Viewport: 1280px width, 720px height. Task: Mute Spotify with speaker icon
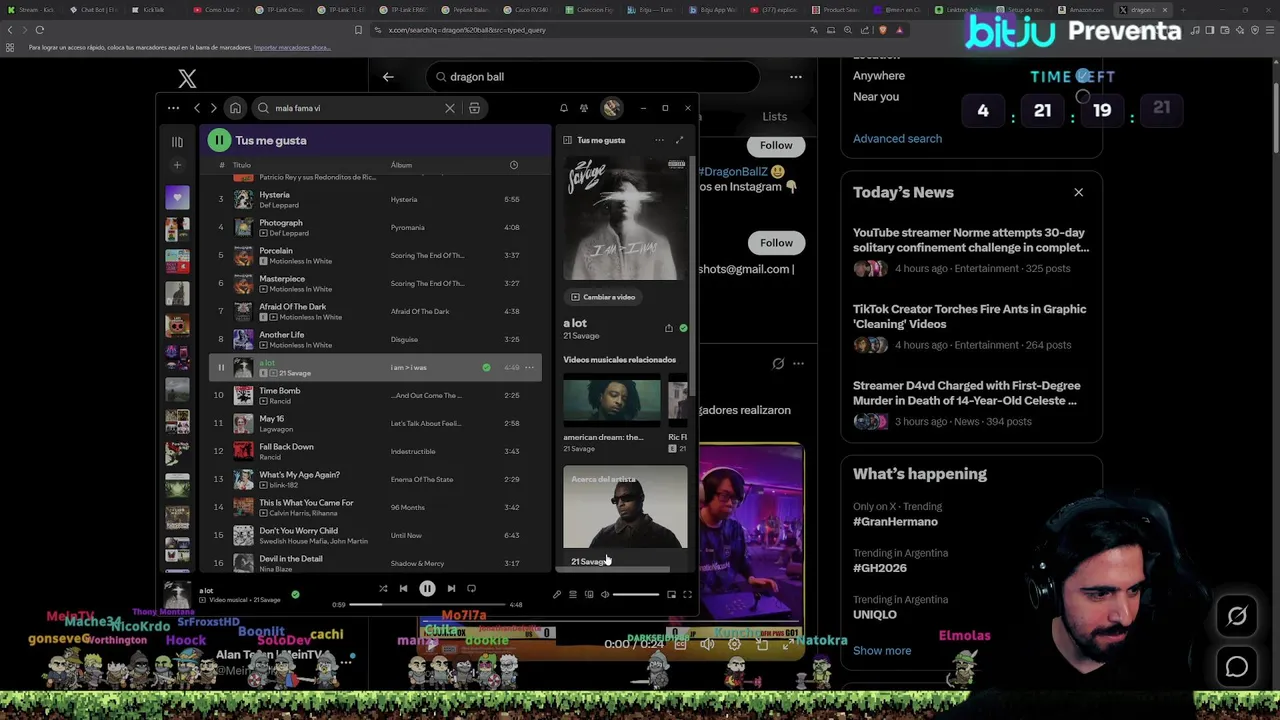(x=604, y=595)
